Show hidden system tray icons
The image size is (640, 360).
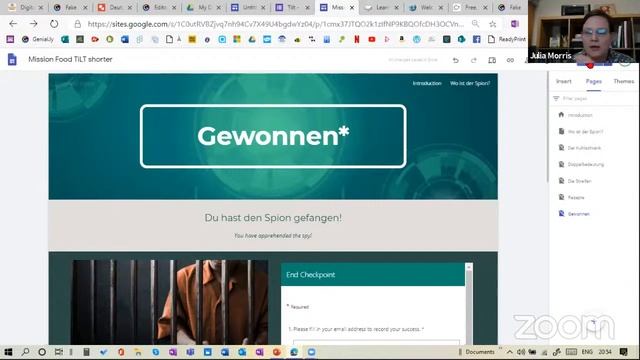pyautogui.click(x=510, y=352)
